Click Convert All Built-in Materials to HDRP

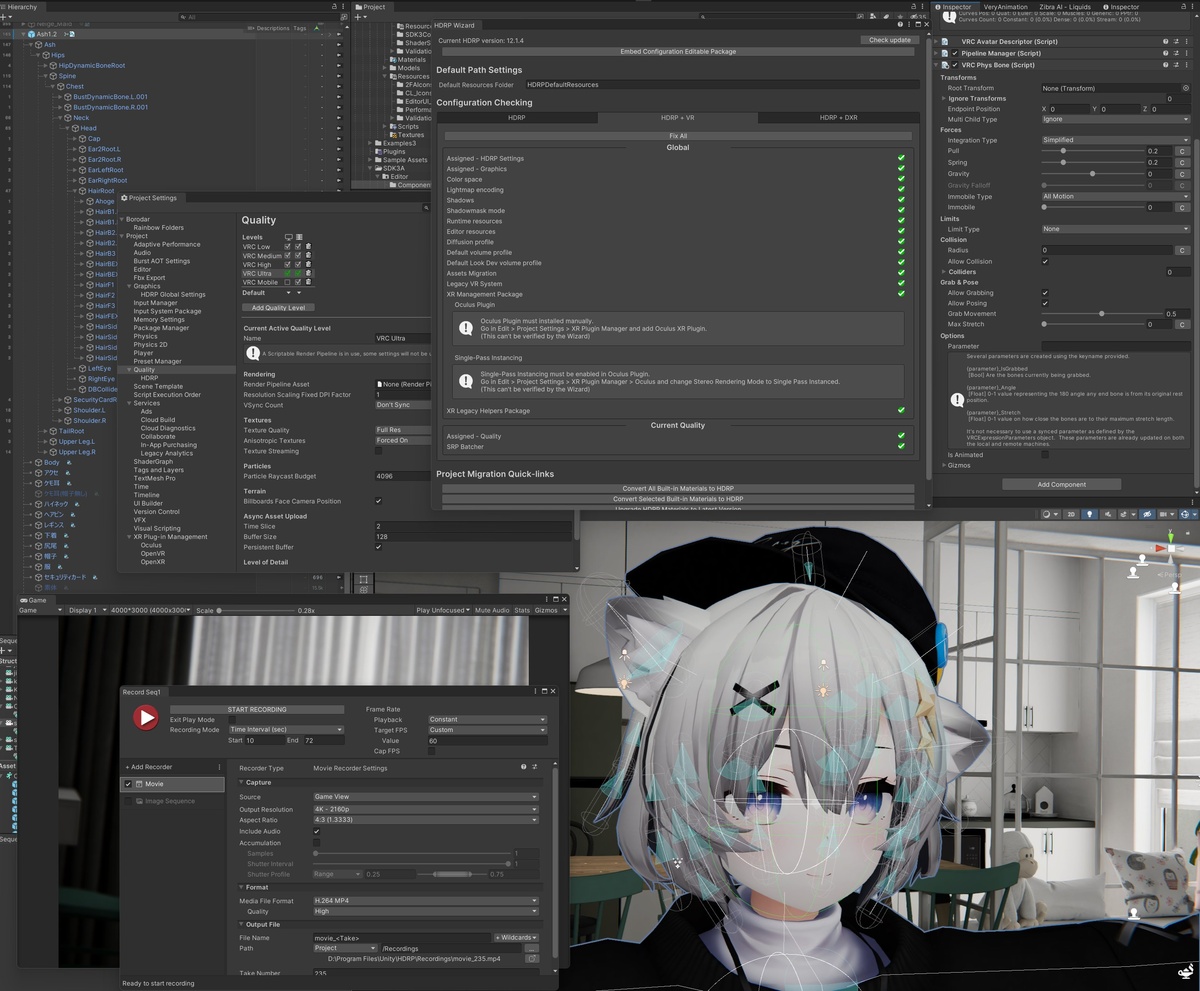click(678, 488)
